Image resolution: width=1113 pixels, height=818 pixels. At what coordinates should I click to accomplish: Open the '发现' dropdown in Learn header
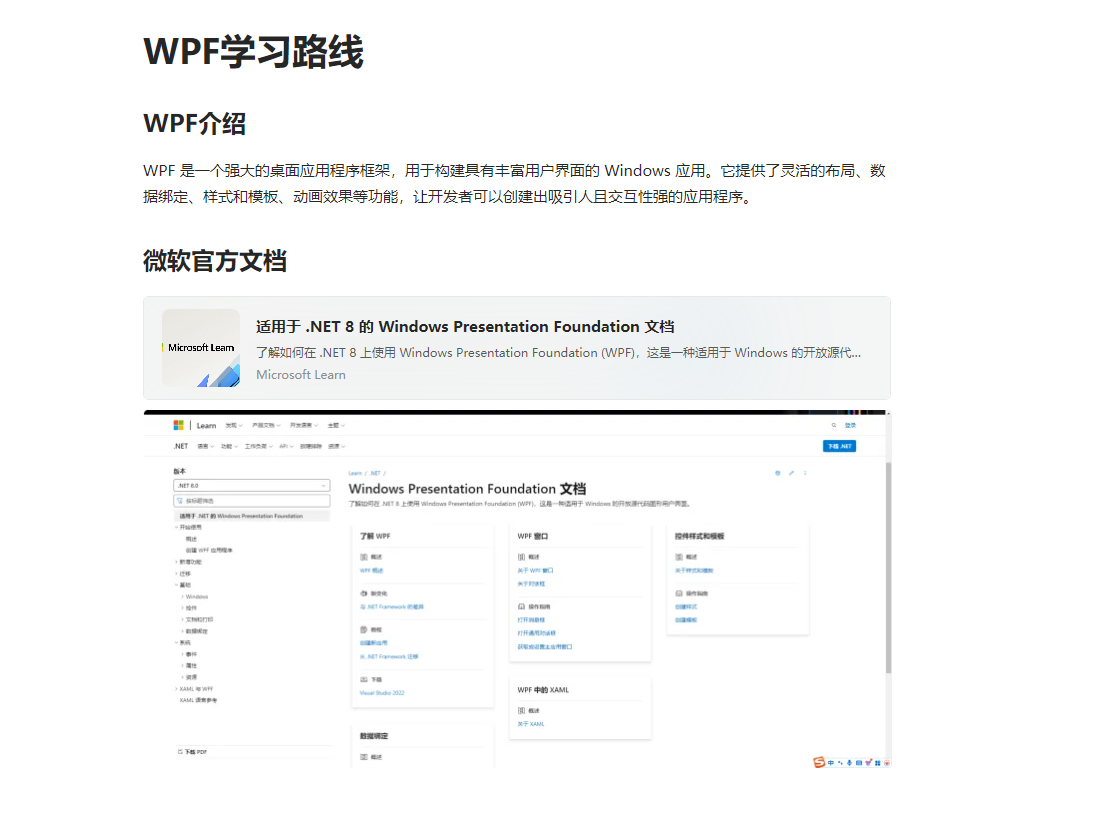pos(234,425)
